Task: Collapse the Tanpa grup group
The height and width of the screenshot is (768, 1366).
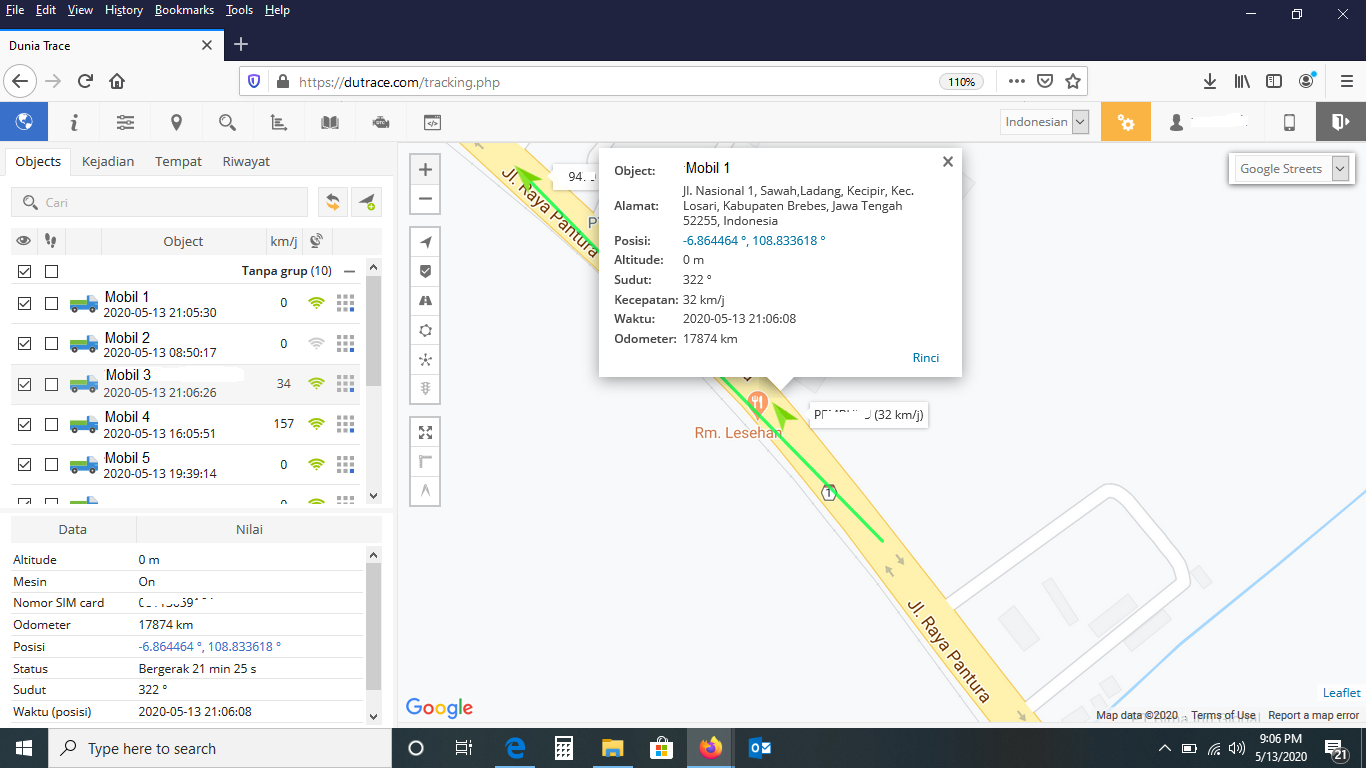Action: pos(349,271)
